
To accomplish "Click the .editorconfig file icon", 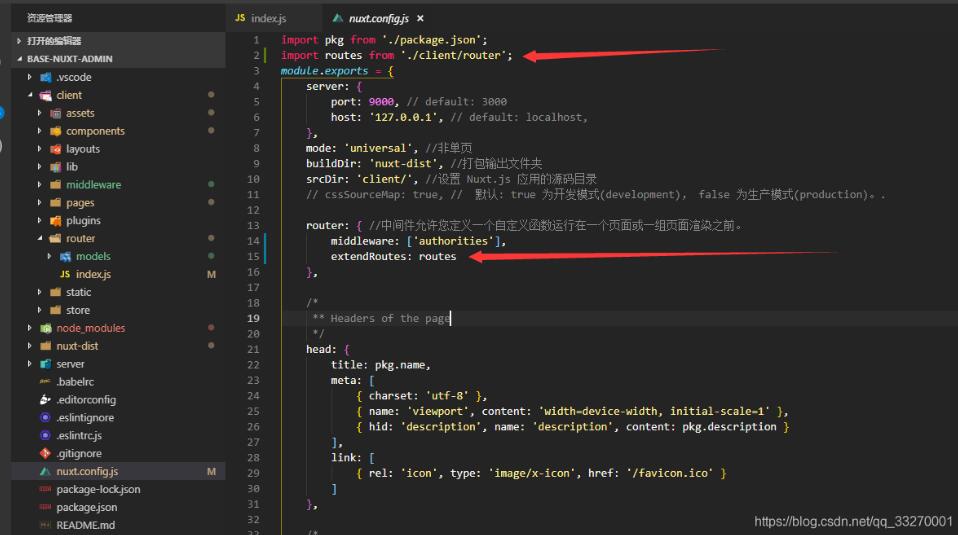I will [45, 399].
